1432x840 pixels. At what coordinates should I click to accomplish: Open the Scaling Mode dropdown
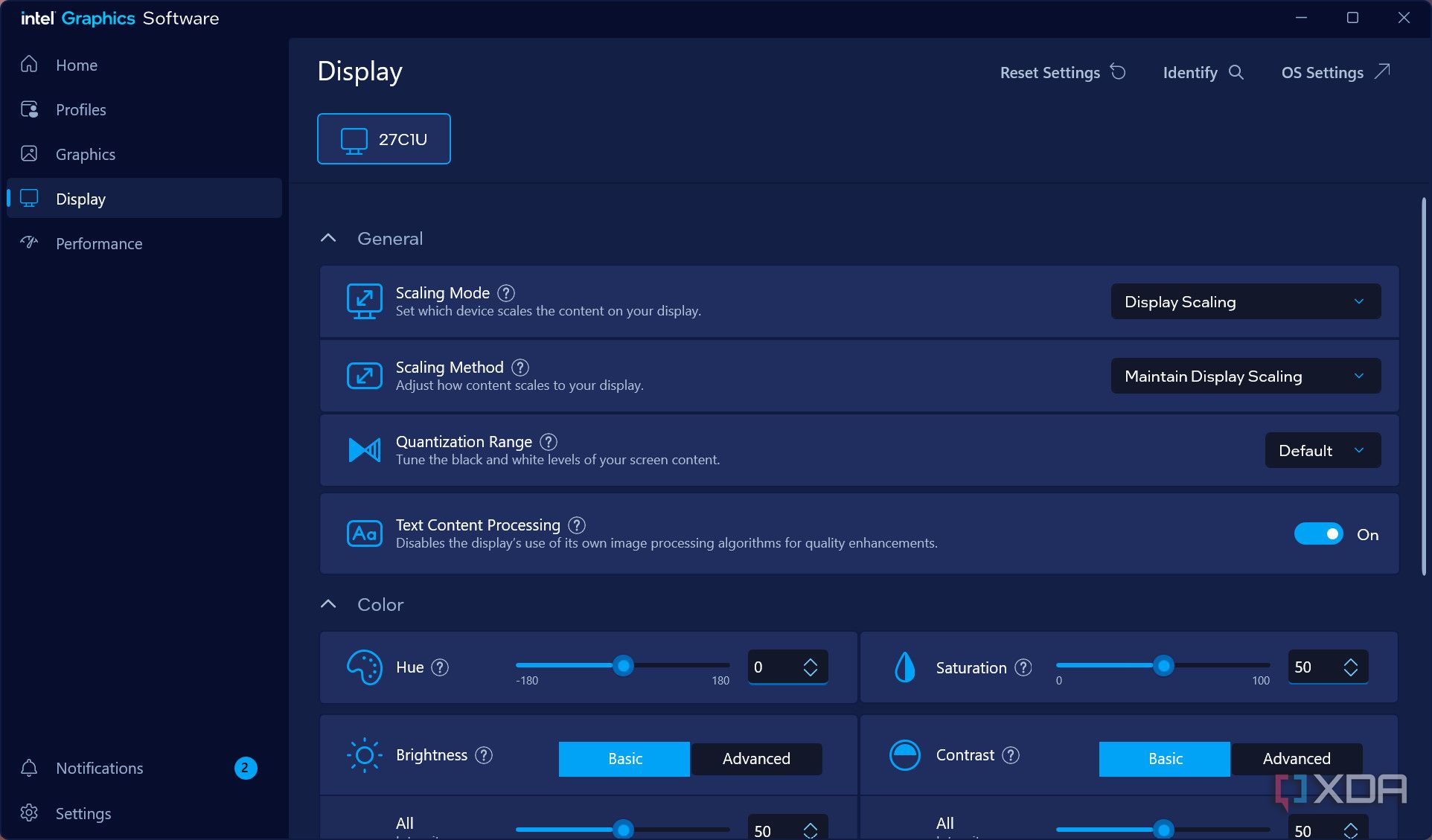click(x=1245, y=301)
